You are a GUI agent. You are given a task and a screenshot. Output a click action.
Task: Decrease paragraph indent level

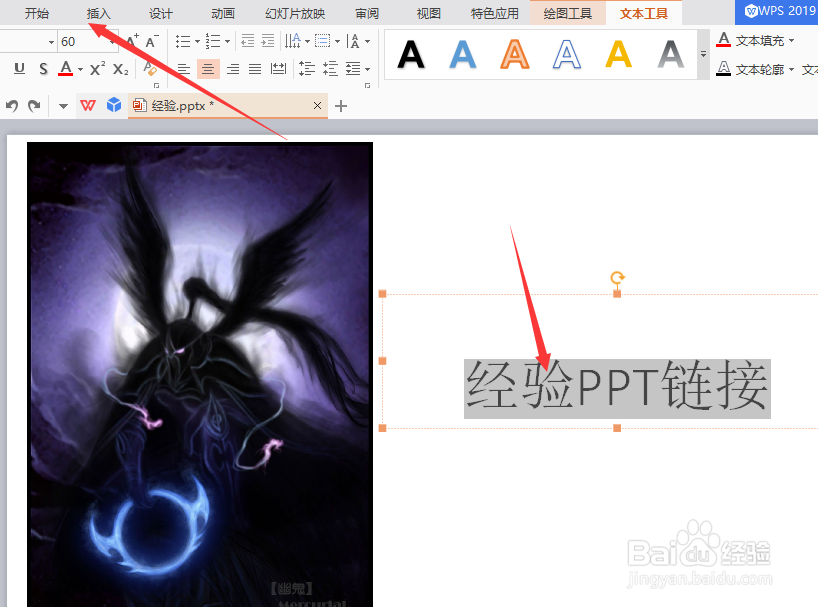click(248, 41)
